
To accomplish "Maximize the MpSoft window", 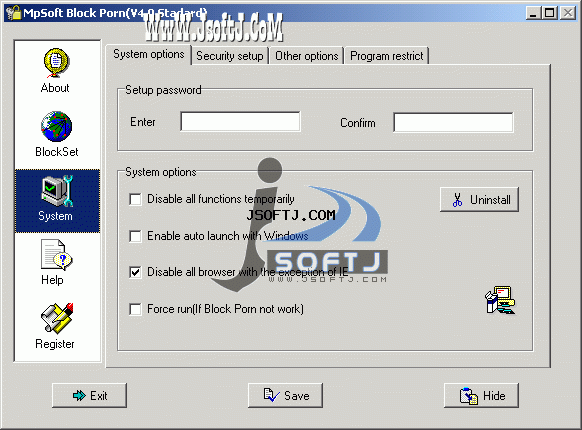I will coord(550,13).
